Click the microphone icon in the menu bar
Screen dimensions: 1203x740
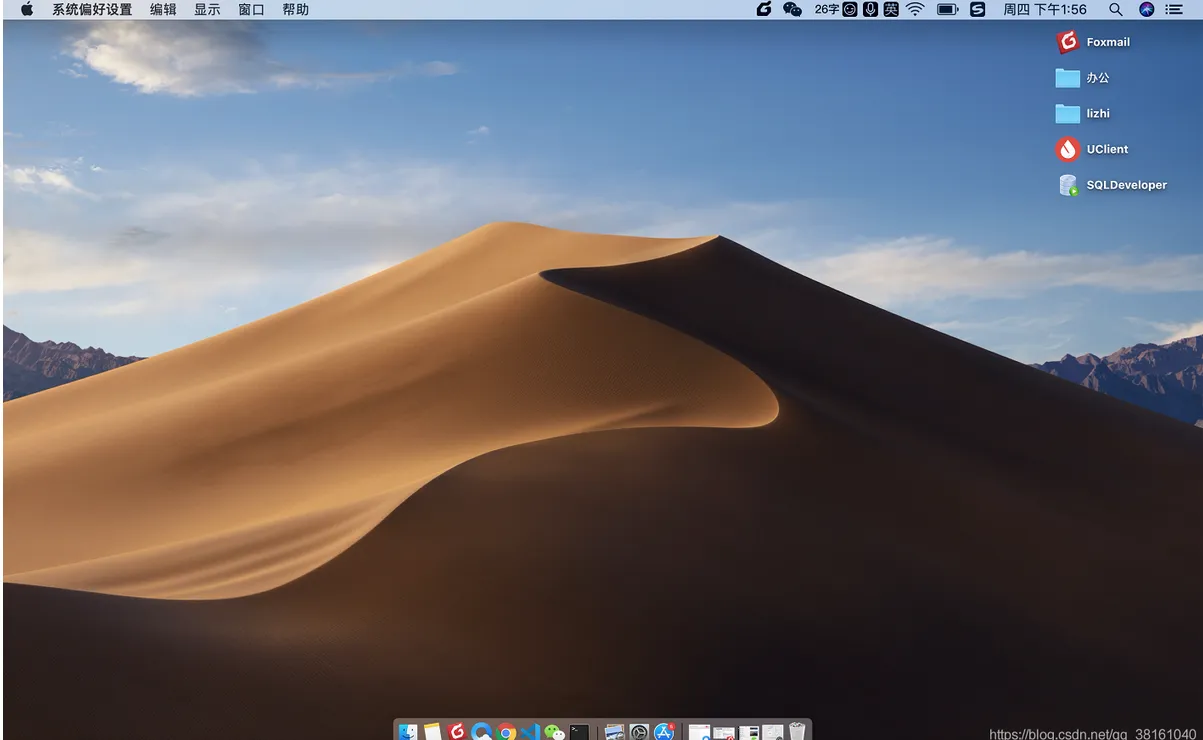point(871,9)
